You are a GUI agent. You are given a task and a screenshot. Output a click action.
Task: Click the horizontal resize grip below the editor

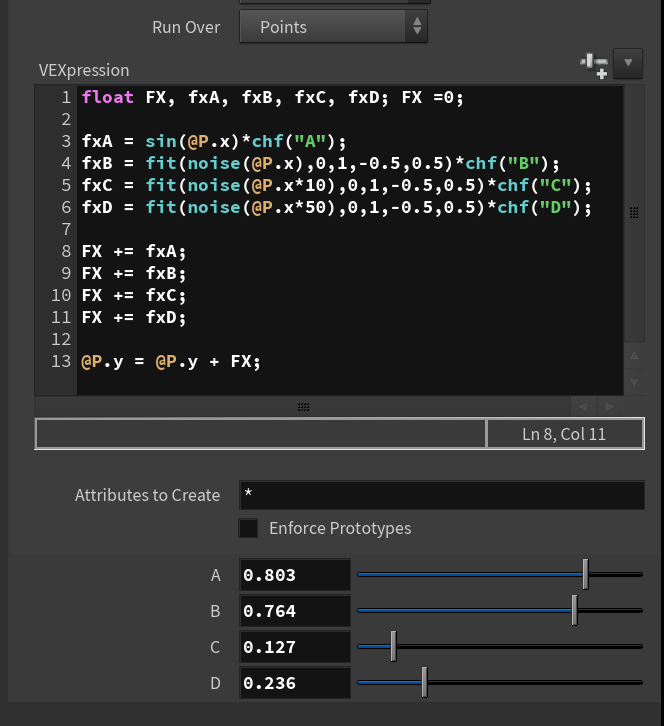[x=303, y=407]
